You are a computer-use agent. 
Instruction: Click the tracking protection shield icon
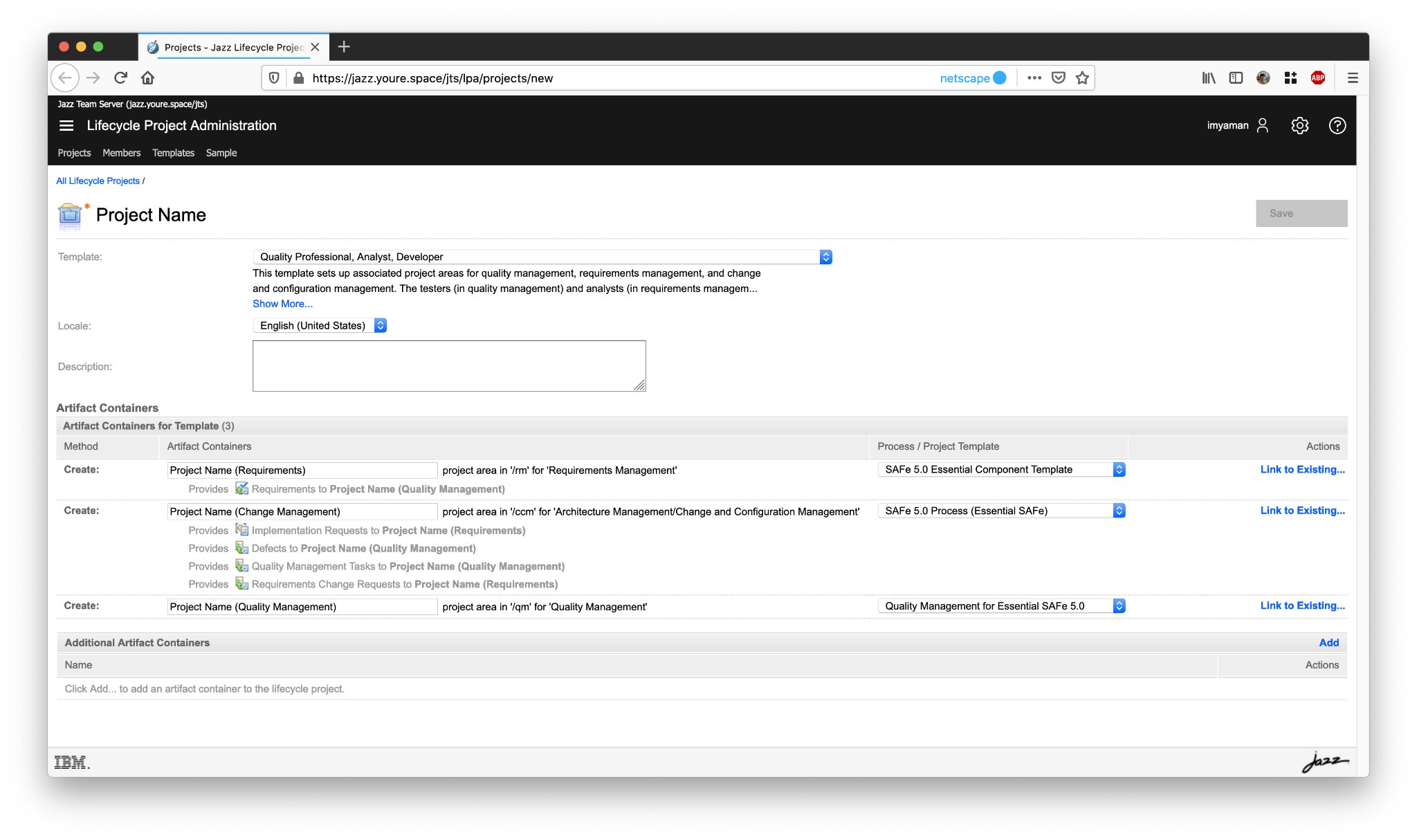[x=274, y=78]
